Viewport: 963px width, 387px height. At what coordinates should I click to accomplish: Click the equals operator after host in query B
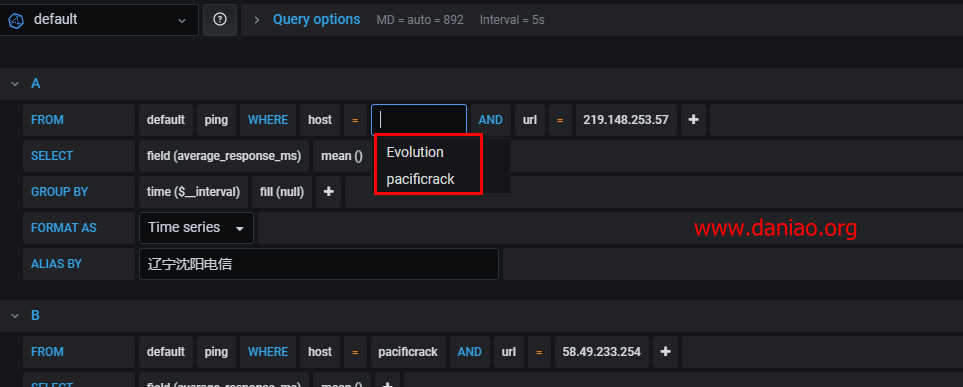click(x=355, y=352)
